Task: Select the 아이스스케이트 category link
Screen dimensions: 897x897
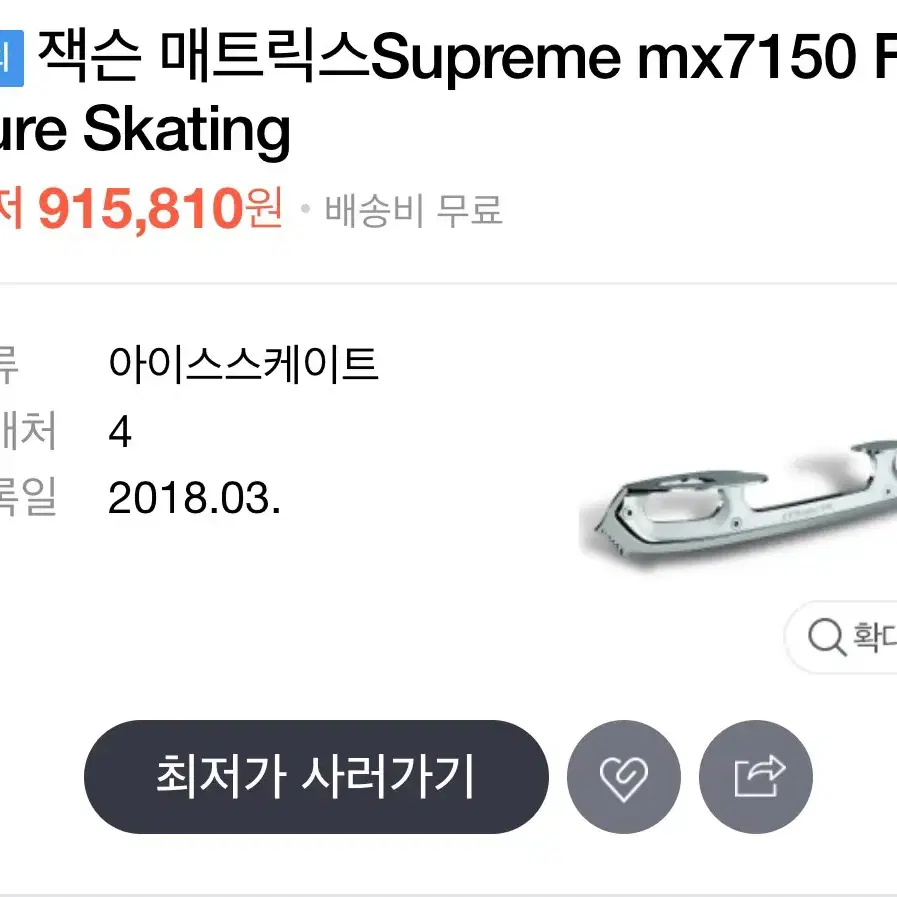Action: [x=243, y=364]
